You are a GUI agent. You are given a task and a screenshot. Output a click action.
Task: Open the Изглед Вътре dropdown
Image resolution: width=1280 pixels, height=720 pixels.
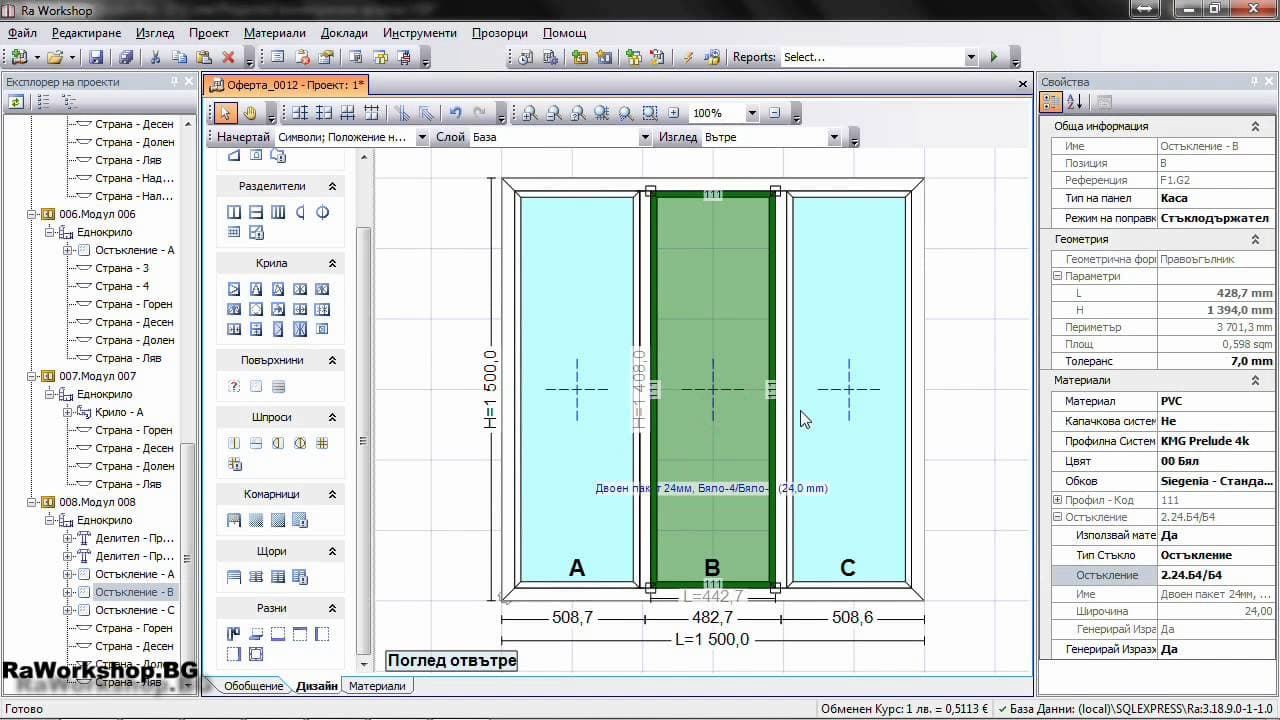(x=834, y=137)
